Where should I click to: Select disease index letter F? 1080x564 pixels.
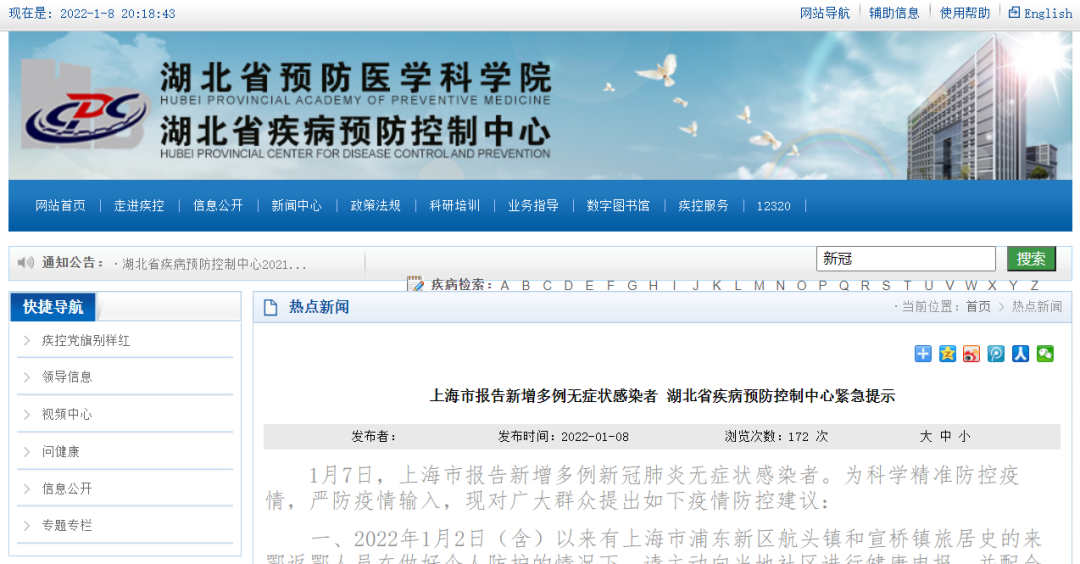(610, 285)
